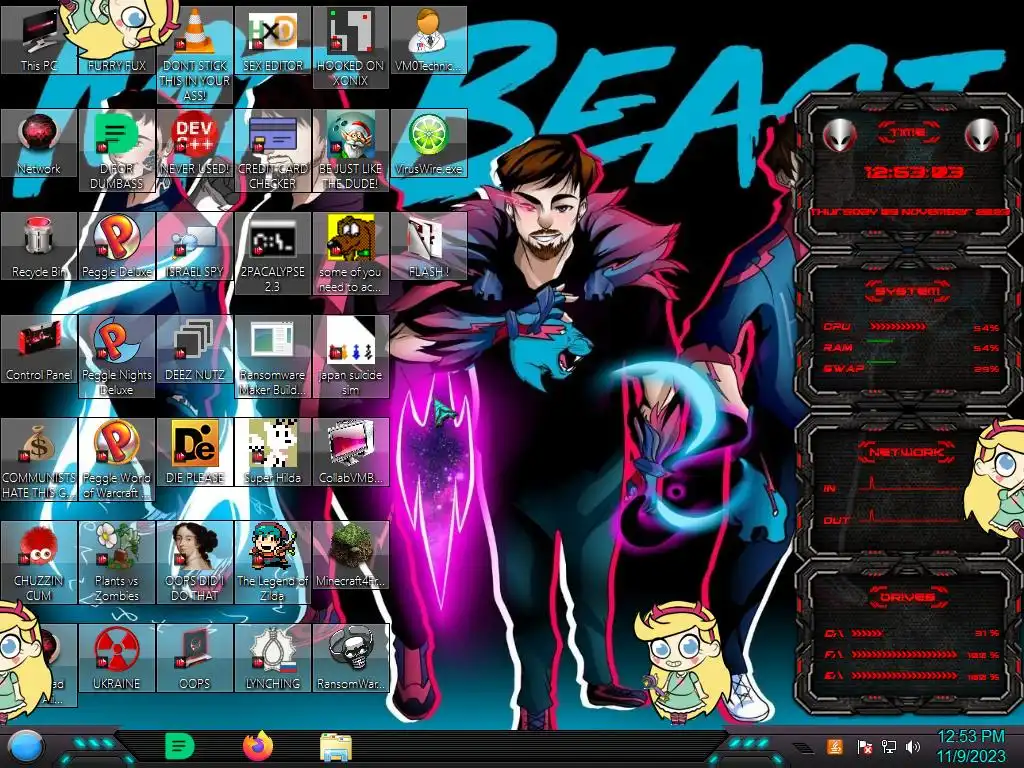Viewport: 1024px width, 768px height.
Task: Select the VirusWire.exe lime icon
Action: point(429,143)
